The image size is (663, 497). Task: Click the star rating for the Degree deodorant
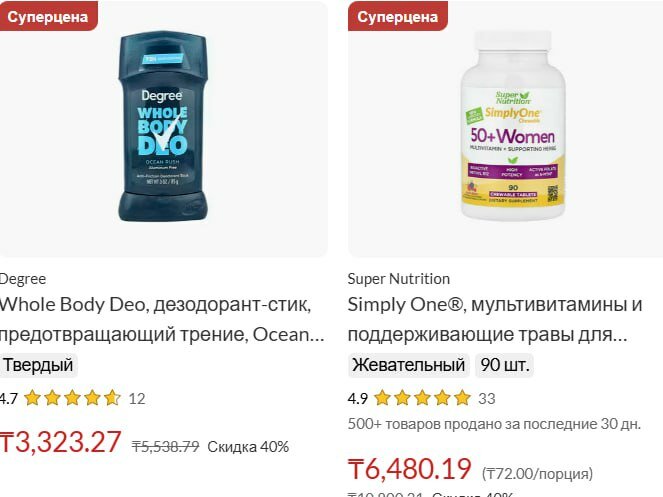[x=72, y=398]
